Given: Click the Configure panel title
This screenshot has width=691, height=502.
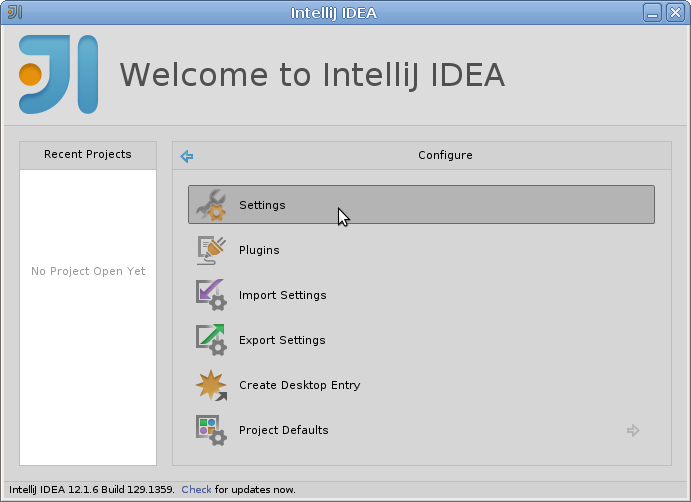Looking at the screenshot, I should coord(445,155).
